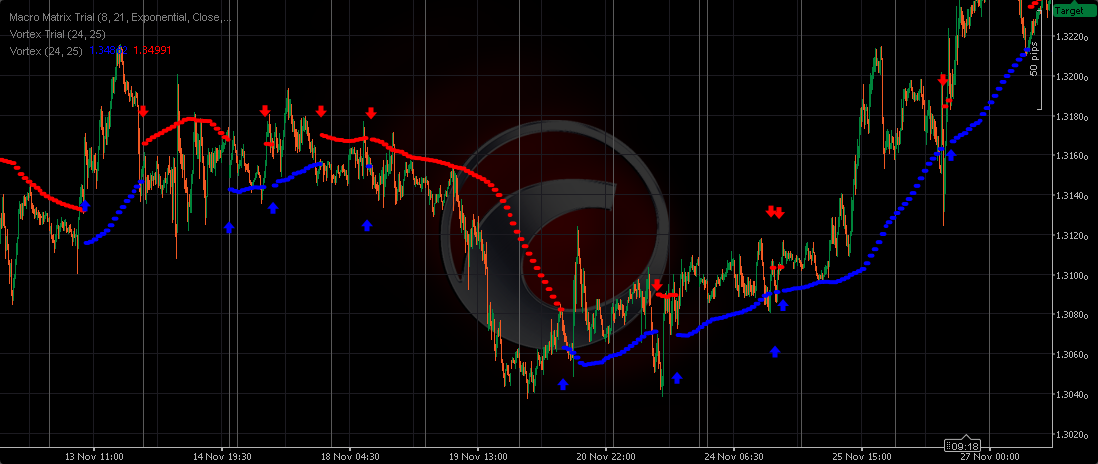Click the 14 Nov 19:30 time label

click(x=224, y=456)
